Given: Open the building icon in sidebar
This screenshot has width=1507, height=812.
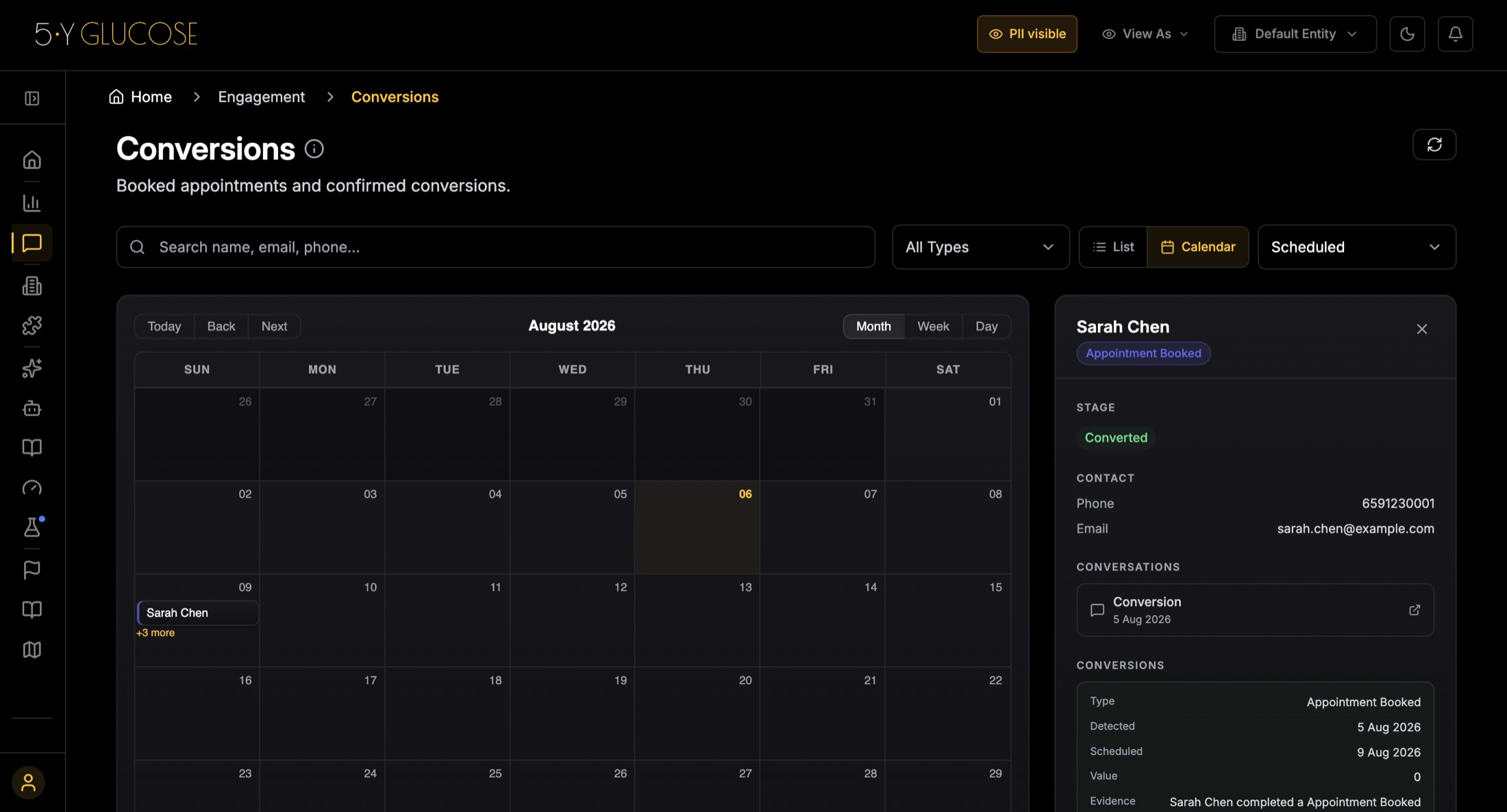Looking at the screenshot, I should pos(32,286).
